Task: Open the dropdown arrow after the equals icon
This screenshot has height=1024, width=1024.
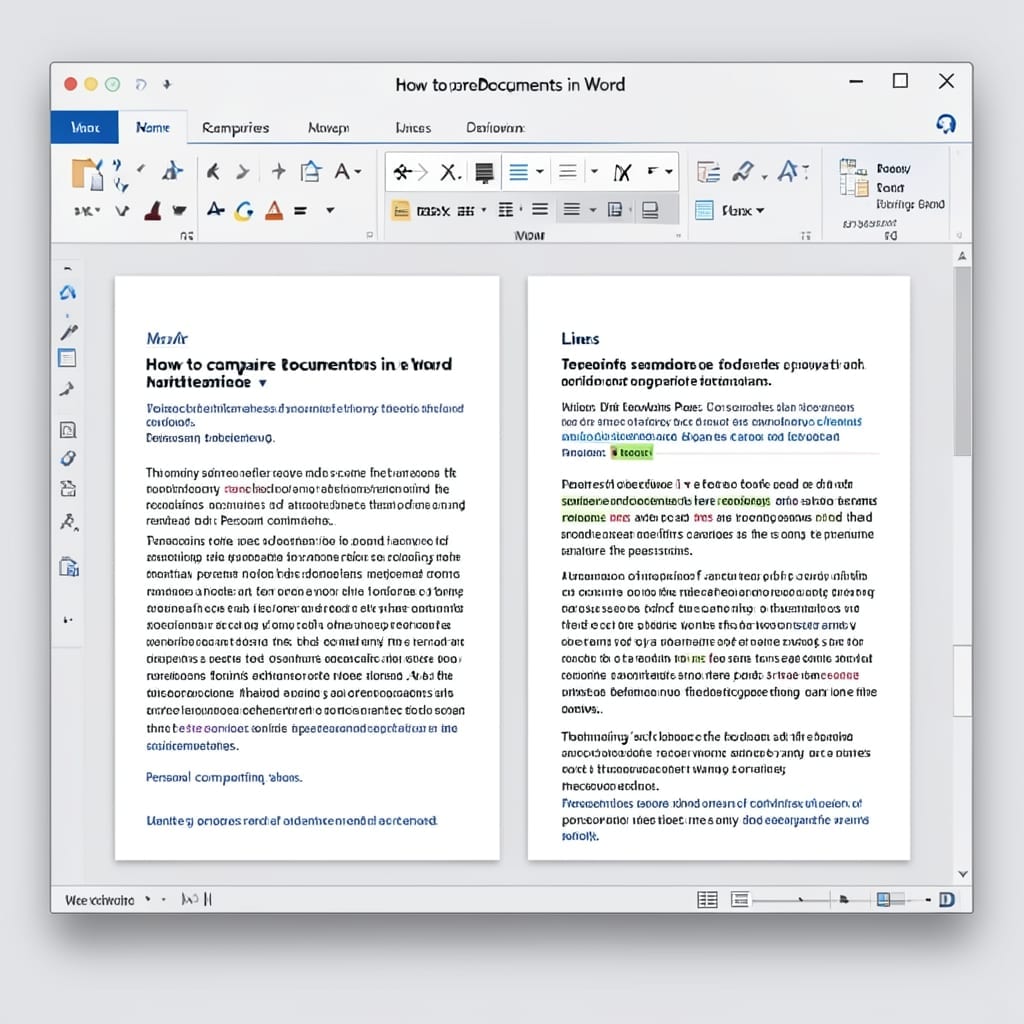Action: pos(330,210)
